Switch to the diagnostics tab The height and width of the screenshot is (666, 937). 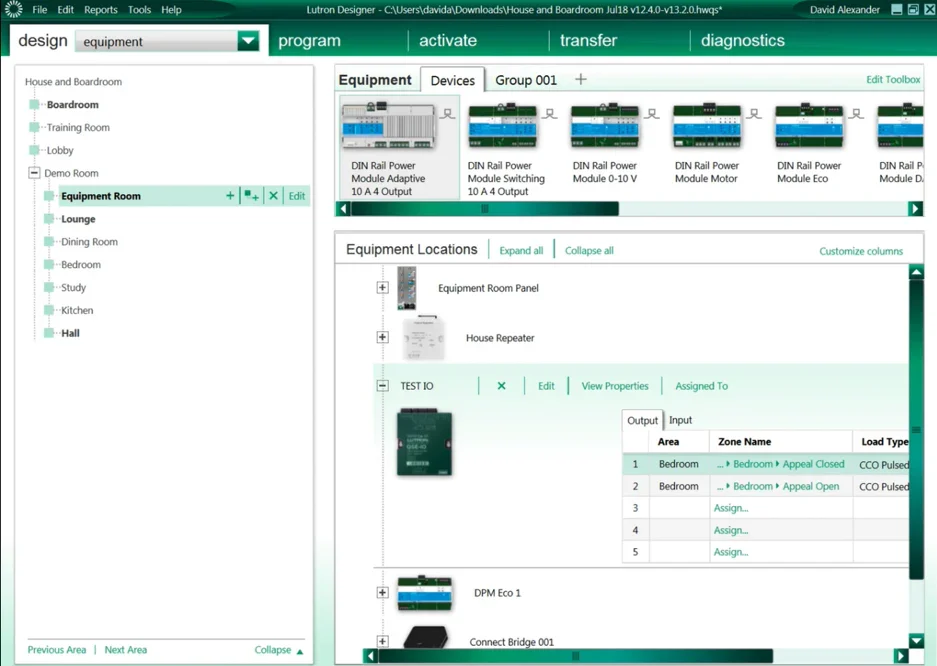pyautogui.click(x=742, y=41)
